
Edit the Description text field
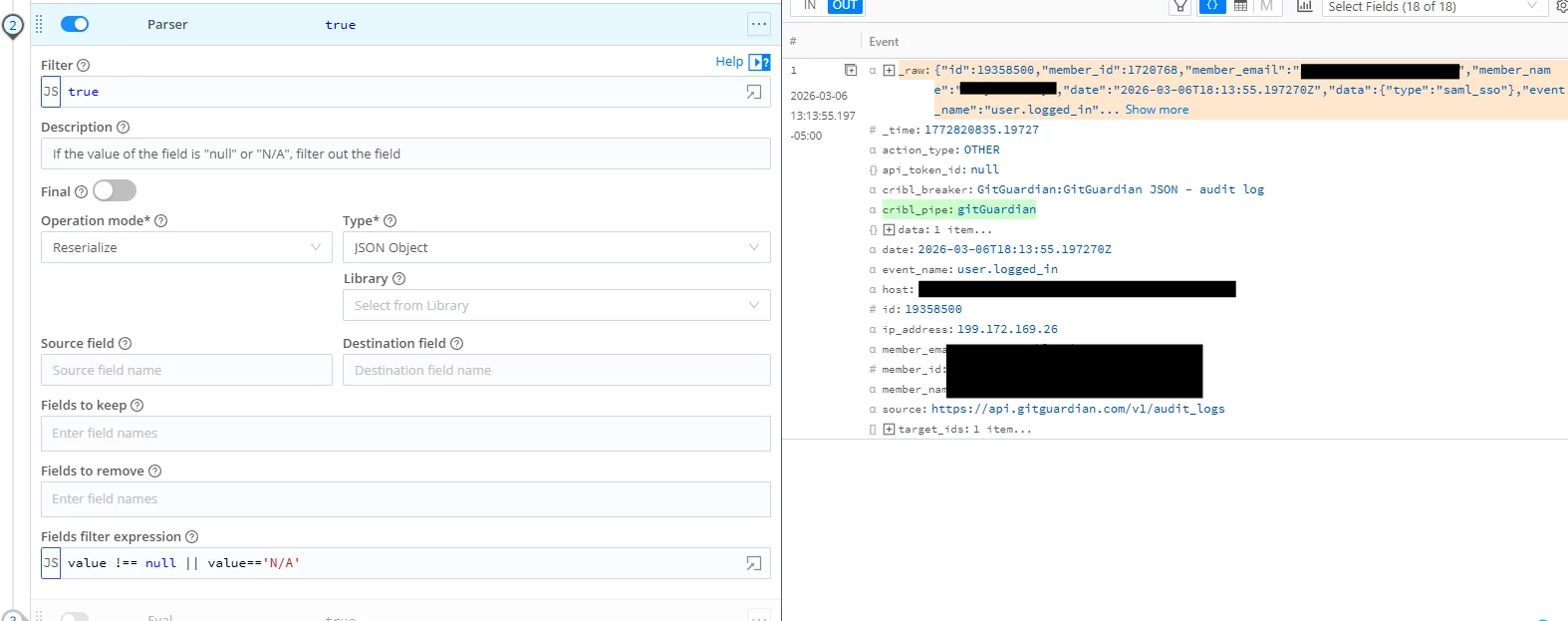[405, 154]
